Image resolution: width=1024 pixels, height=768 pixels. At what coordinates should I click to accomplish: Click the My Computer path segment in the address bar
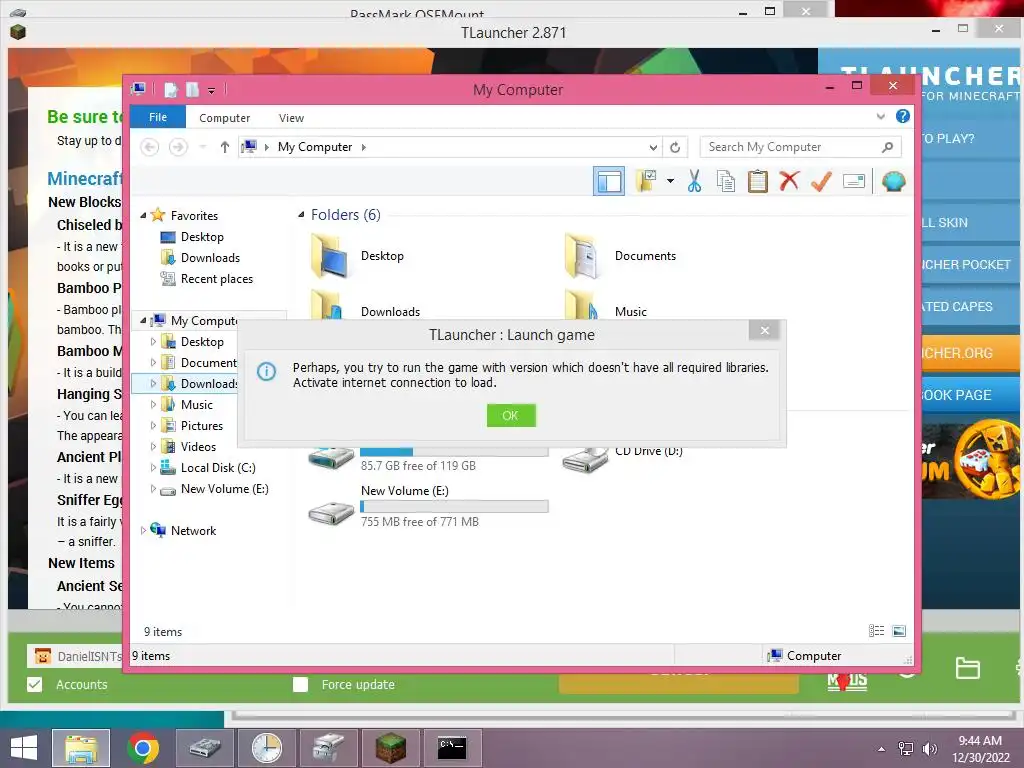(315, 147)
